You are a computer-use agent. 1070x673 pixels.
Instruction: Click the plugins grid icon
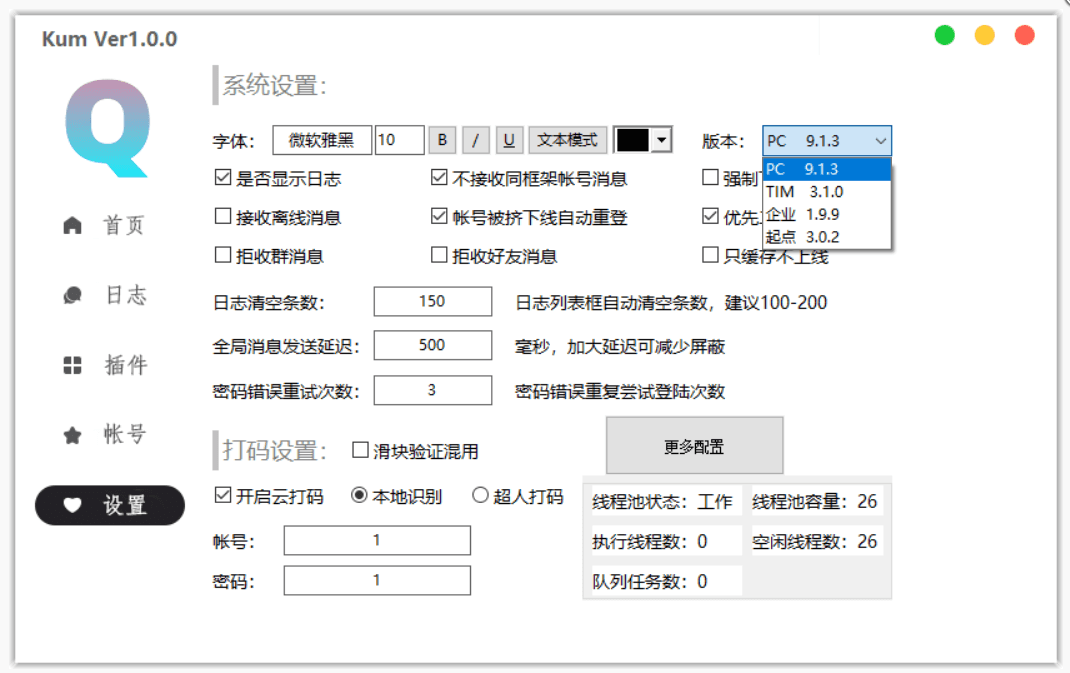pos(72,366)
